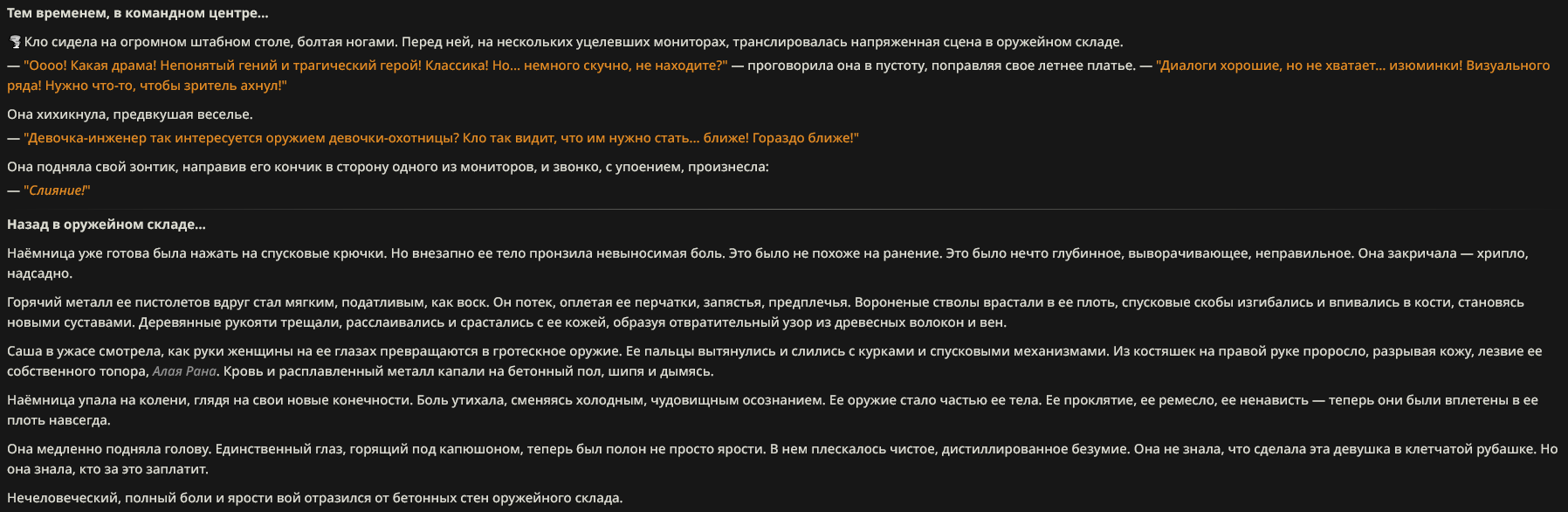Click the paragraph starting "Она медленно подняла голову"
The height and width of the screenshot is (512, 1568).
point(782,459)
